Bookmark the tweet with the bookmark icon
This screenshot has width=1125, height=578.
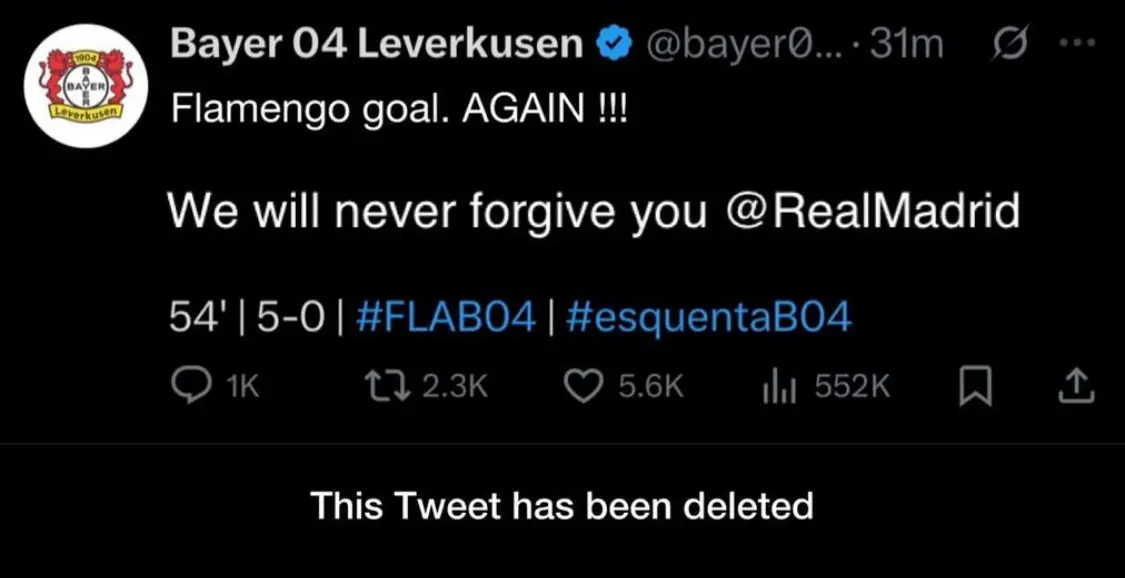pos(976,389)
